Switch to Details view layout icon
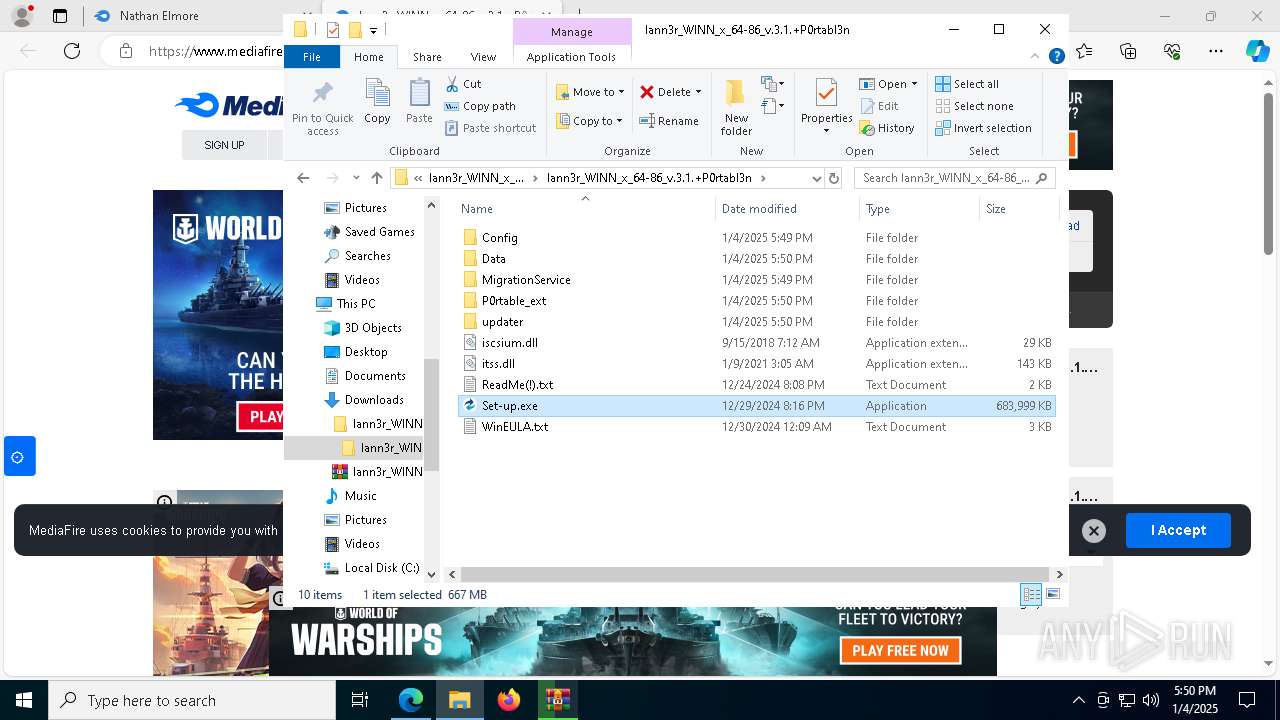This screenshot has height=720, width=1280. [1030, 594]
